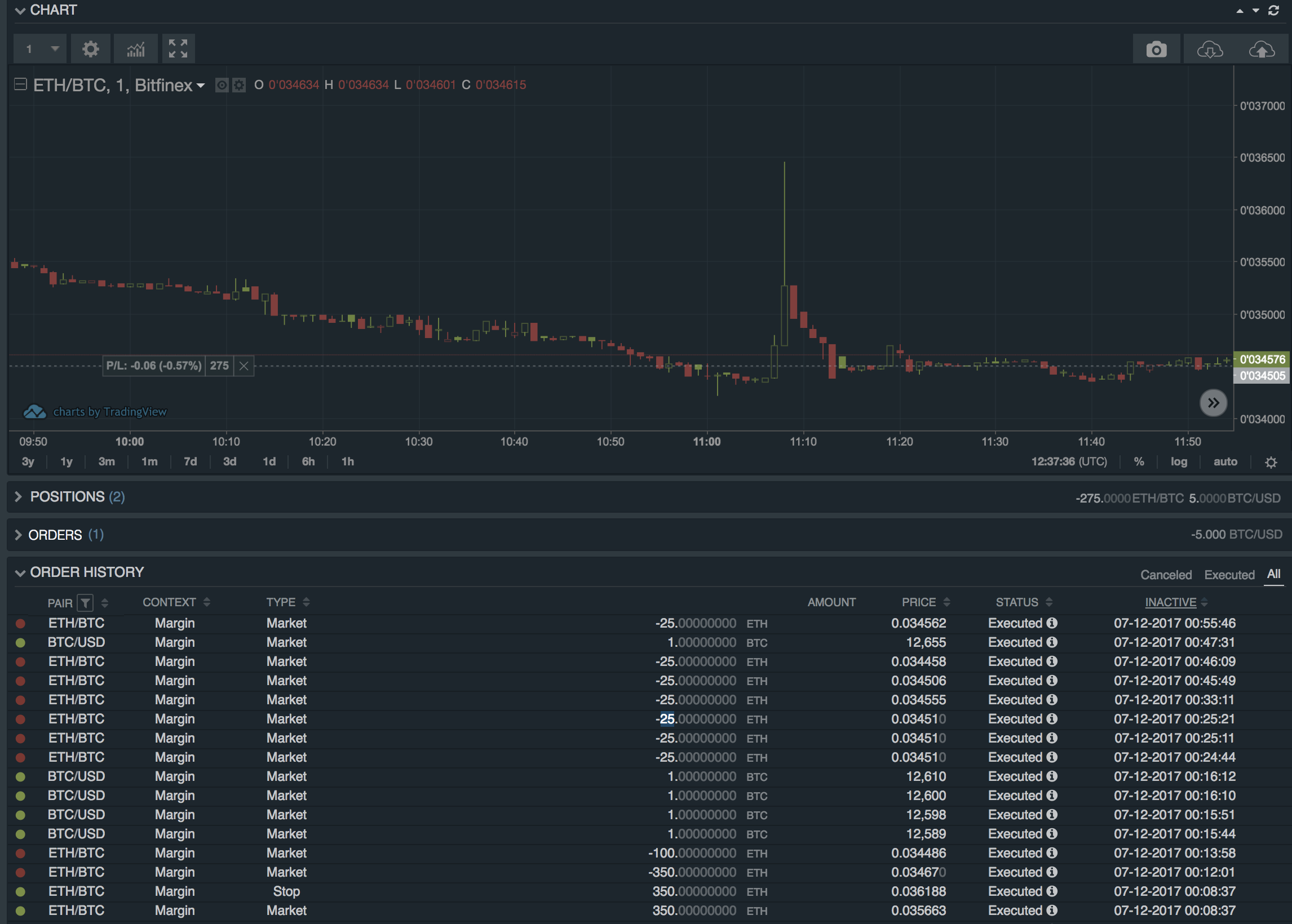The height and width of the screenshot is (924, 1292).
Task: Set chart range to 3d
Action: point(229,462)
